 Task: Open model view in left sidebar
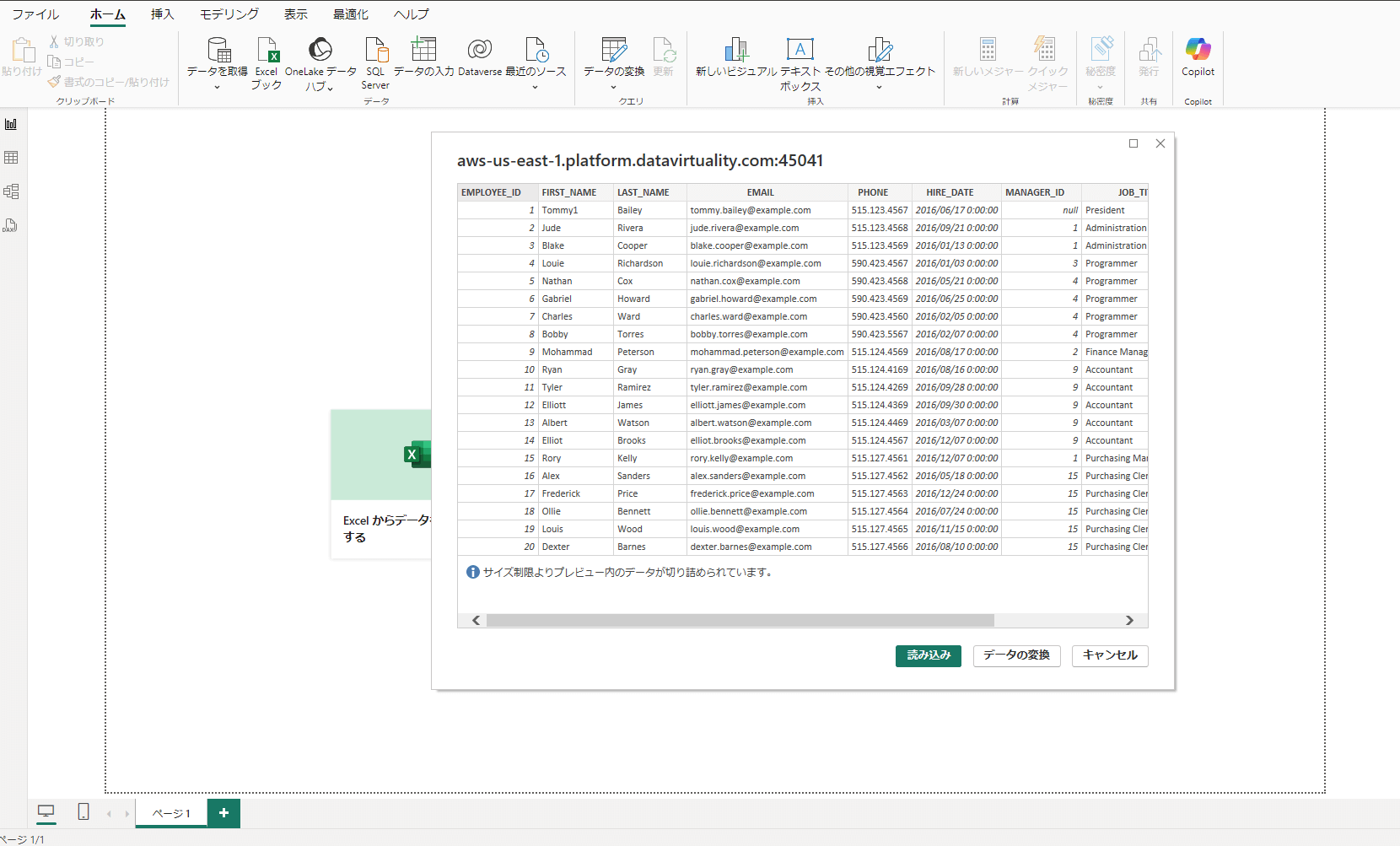tap(11, 191)
